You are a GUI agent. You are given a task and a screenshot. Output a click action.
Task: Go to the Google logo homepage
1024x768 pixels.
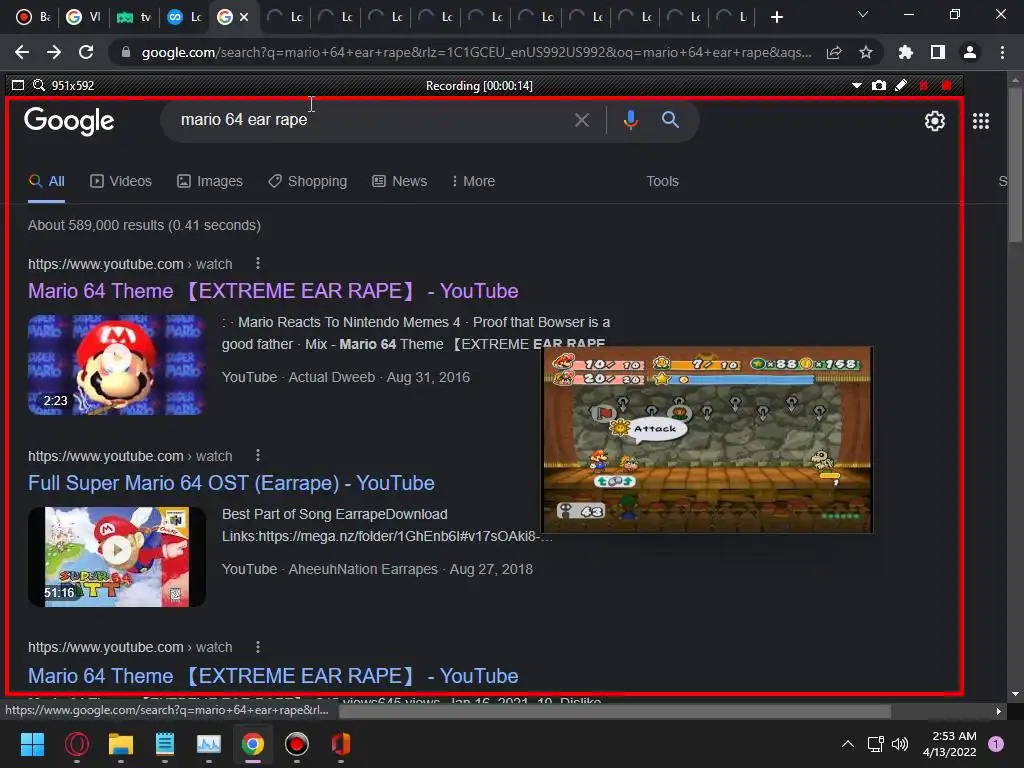69,121
